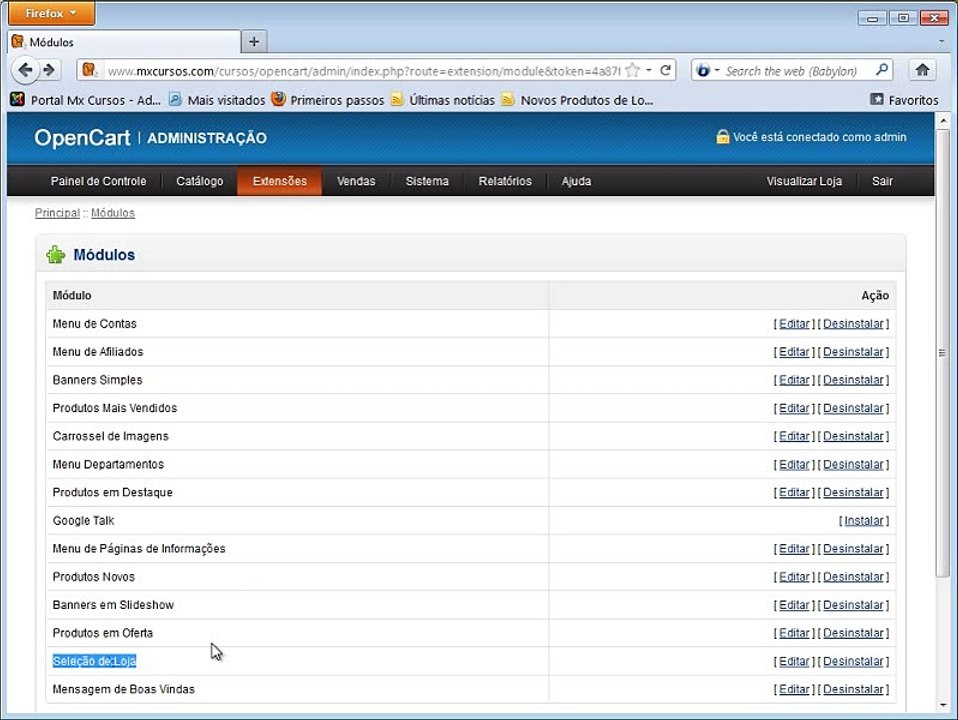Image resolution: width=958 pixels, height=720 pixels.
Task: Open a new tab with plus button
Action: [254, 42]
